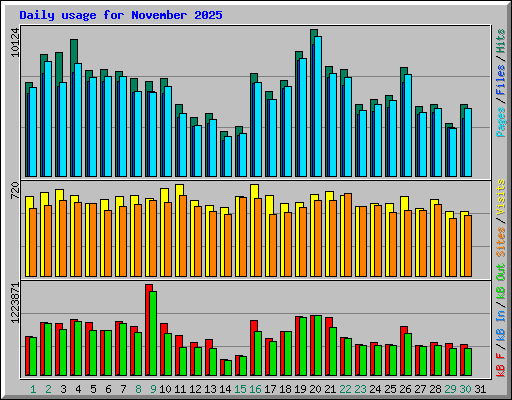The image size is (512, 400).
Task: Select day 24 on the x-axis
Action: 375,389
